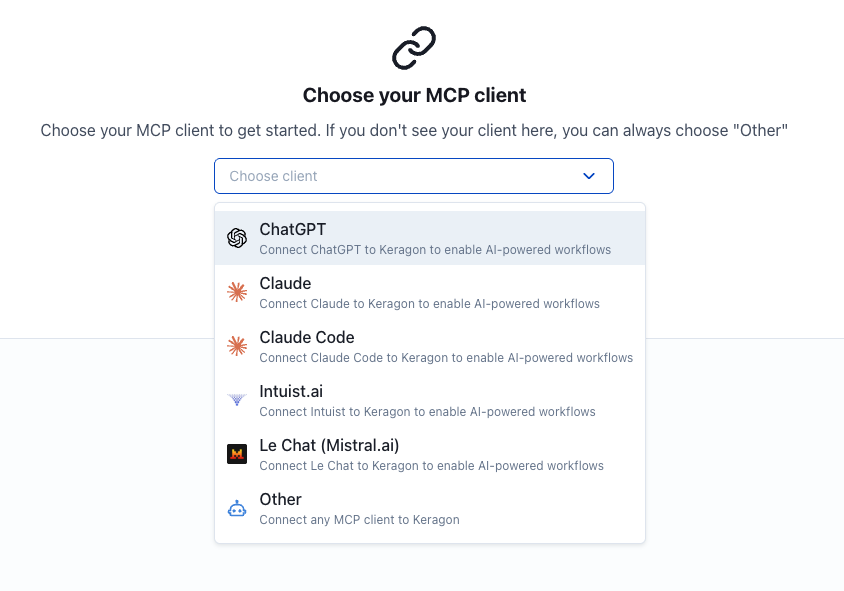Click the 'Choose your MCP client' heading
This screenshot has height=591, width=844.
(x=414, y=96)
